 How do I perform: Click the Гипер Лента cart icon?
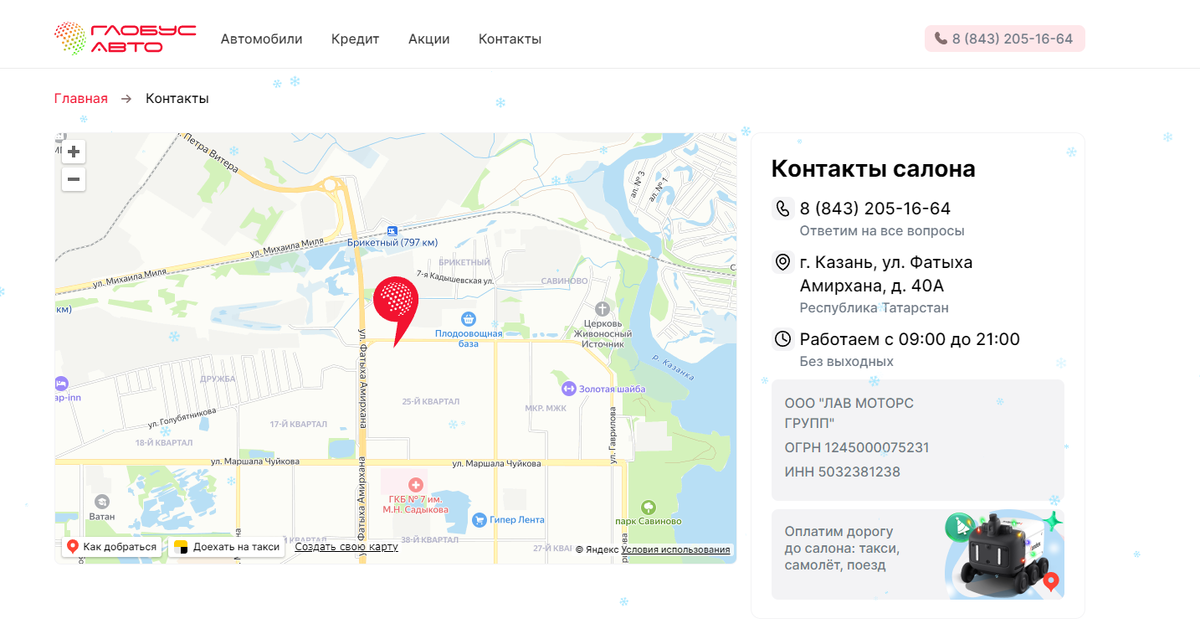(480, 520)
